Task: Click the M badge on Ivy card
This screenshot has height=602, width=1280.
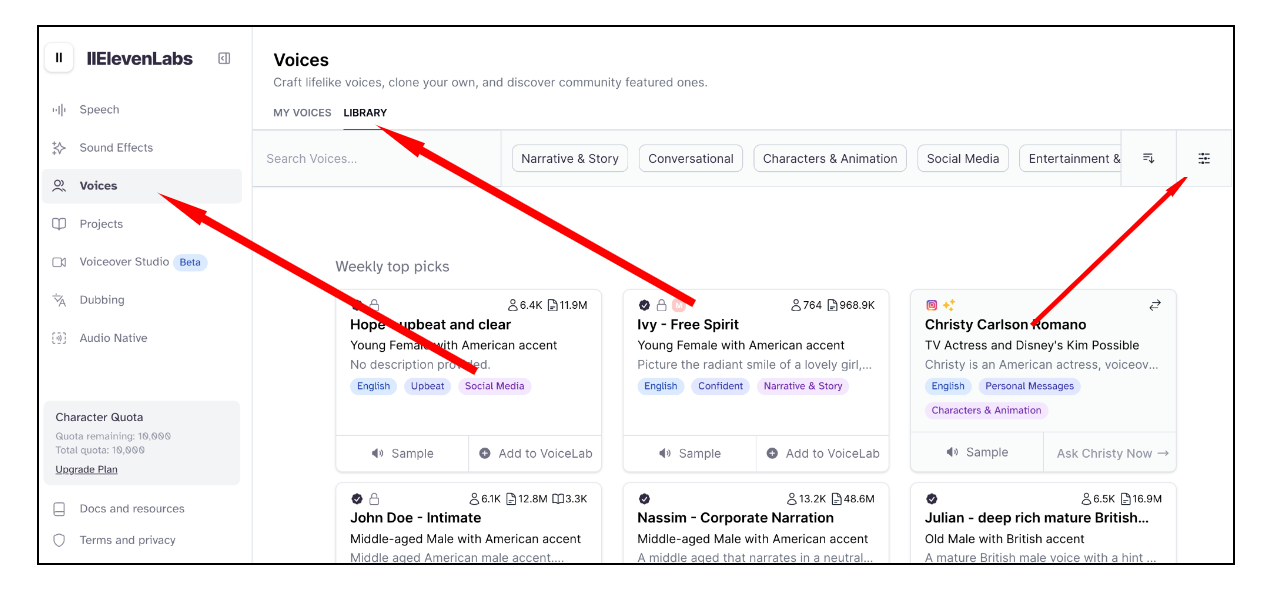Action: [678, 305]
